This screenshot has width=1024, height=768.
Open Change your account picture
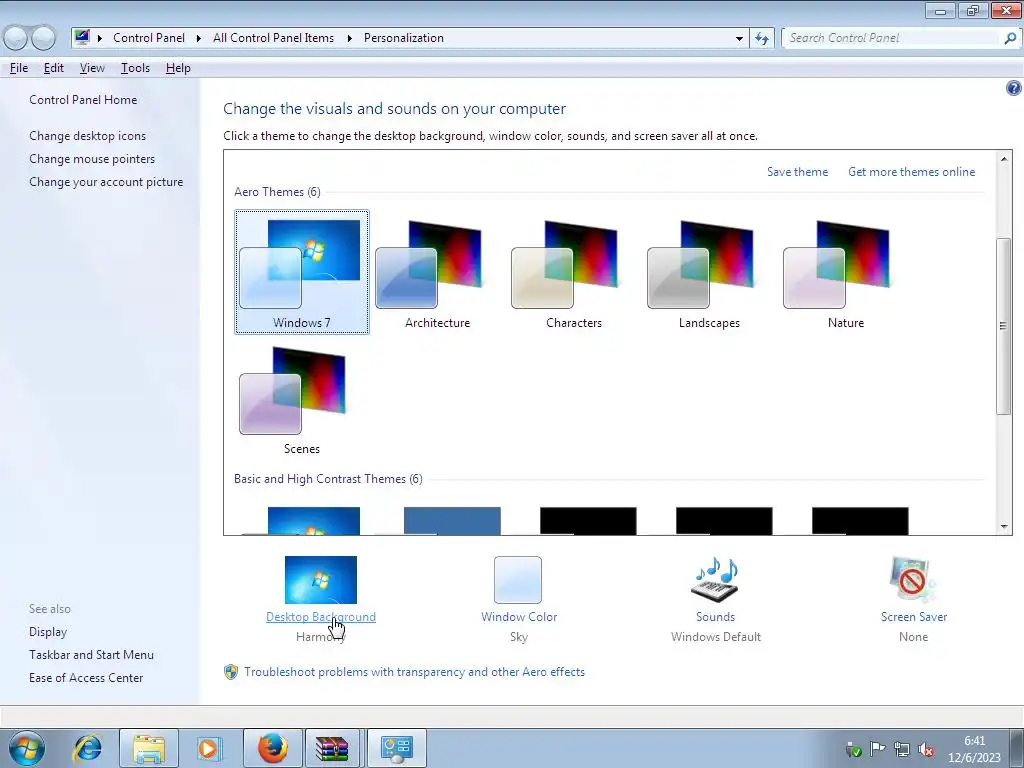click(x=106, y=182)
